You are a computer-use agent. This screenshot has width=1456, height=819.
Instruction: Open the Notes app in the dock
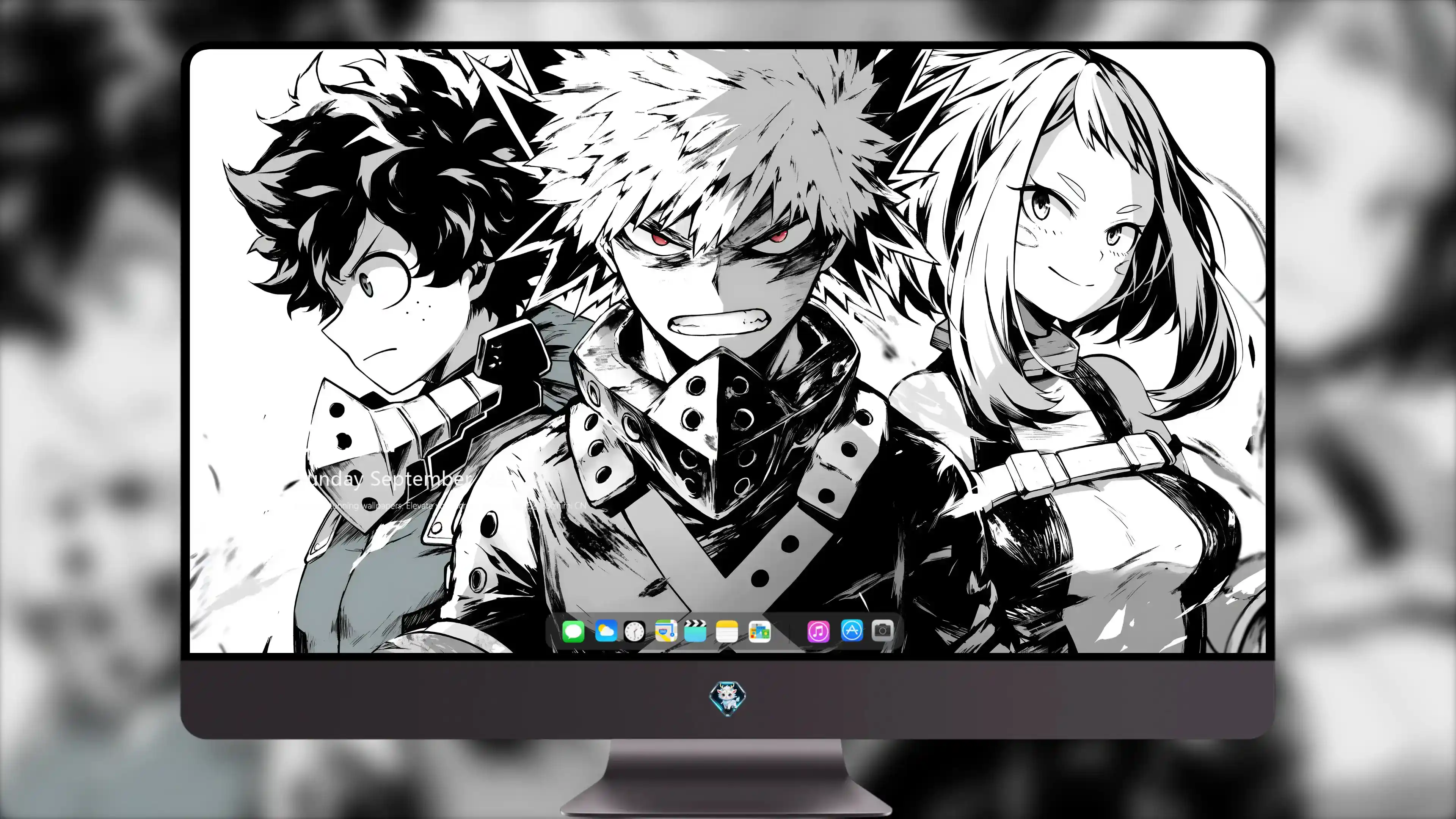[x=727, y=631]
